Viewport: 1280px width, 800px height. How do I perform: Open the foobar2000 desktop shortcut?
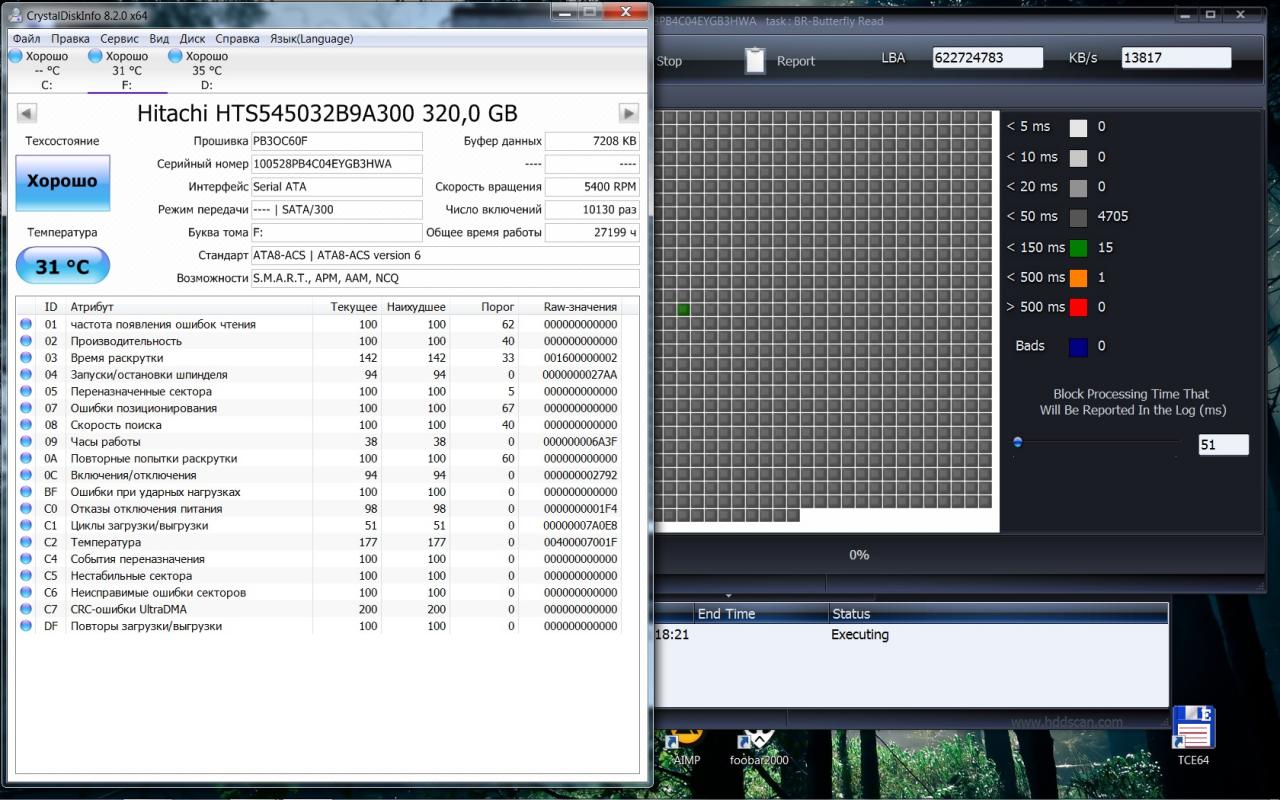point(759,748)
